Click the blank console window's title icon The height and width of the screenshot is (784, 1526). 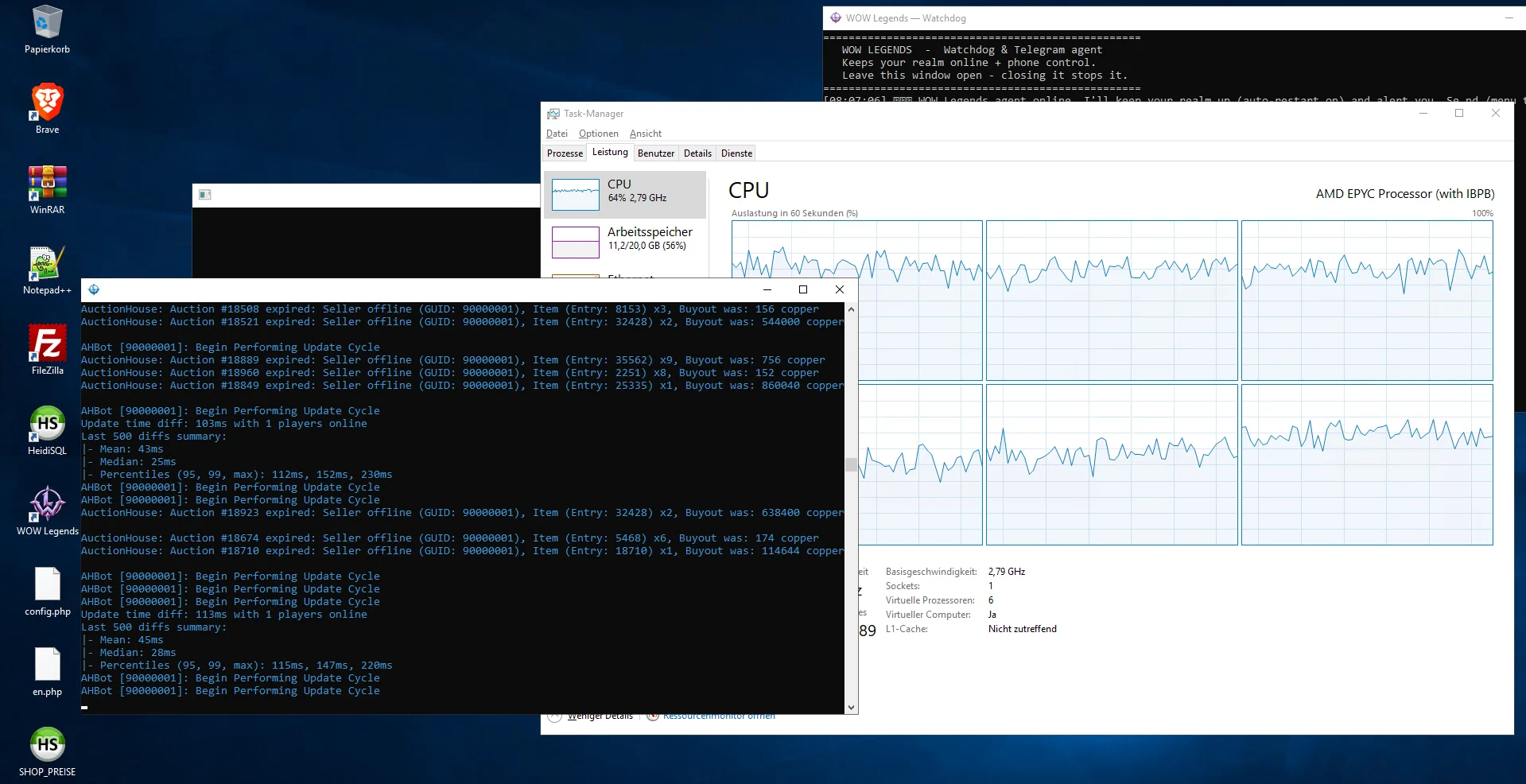204,195
